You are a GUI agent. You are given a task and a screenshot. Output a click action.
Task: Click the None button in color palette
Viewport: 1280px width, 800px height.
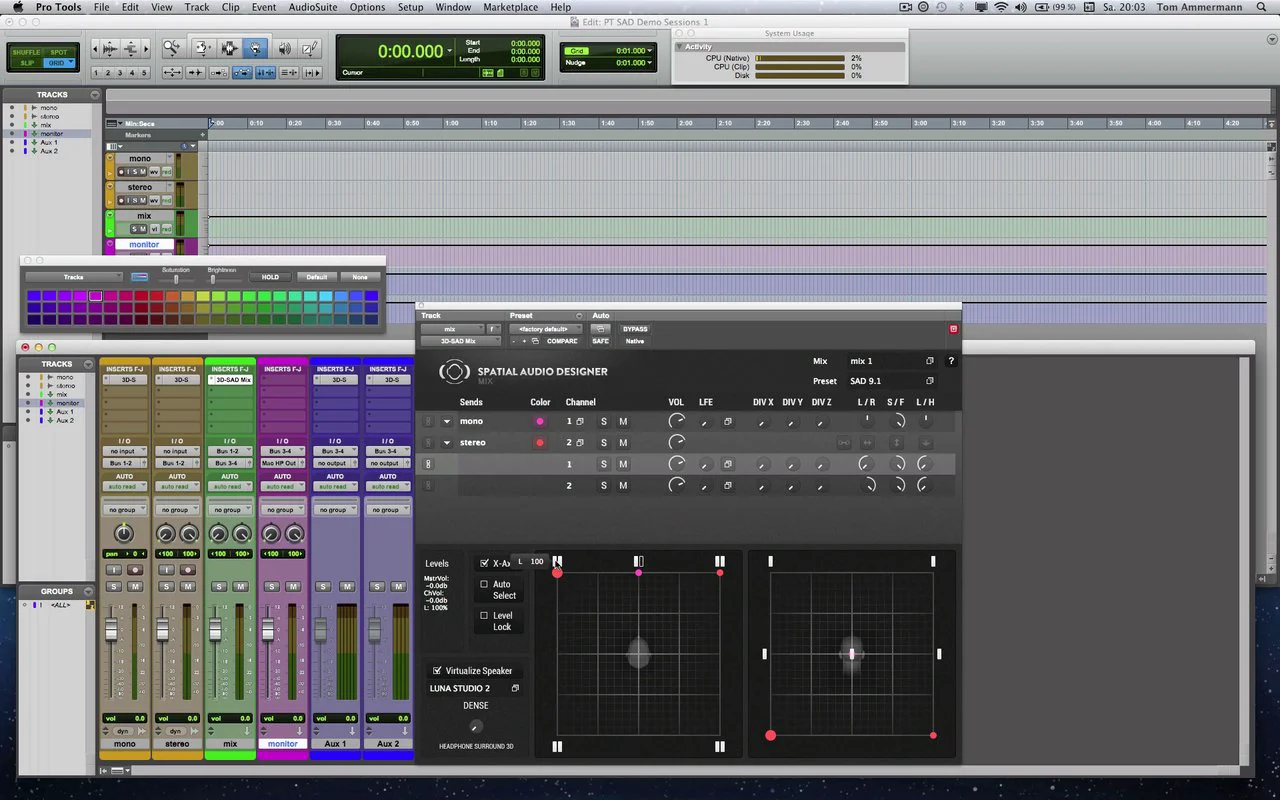360,277
